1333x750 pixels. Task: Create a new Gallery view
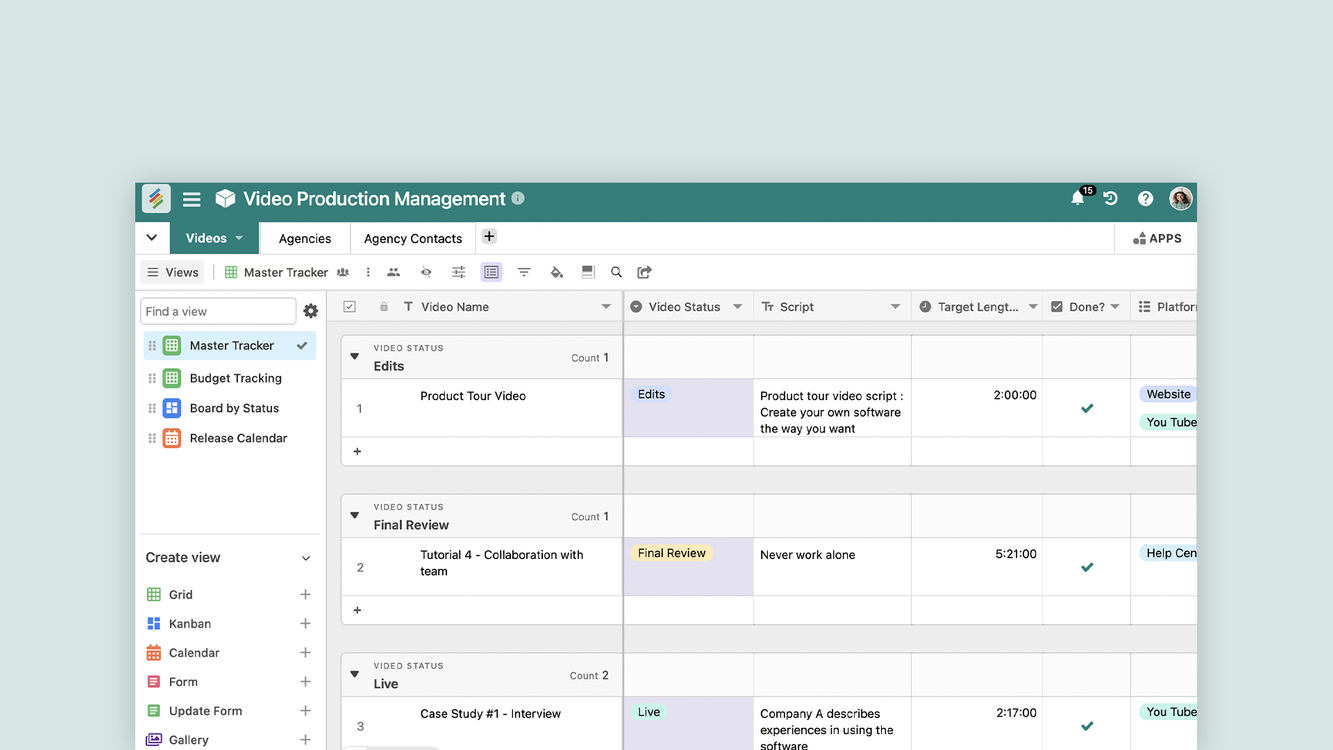(305, 739)
